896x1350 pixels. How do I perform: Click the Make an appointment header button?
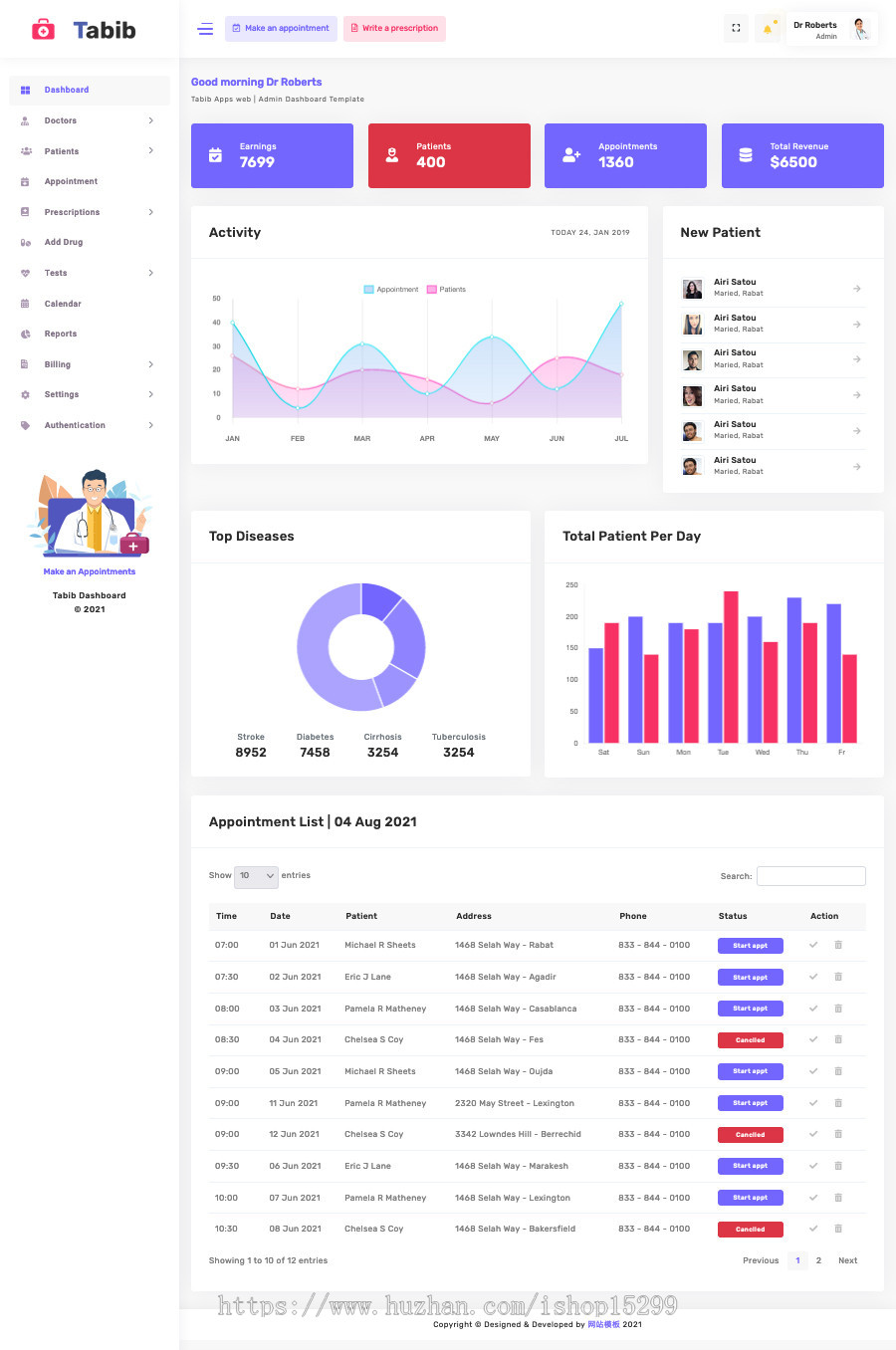pos(281,29)
